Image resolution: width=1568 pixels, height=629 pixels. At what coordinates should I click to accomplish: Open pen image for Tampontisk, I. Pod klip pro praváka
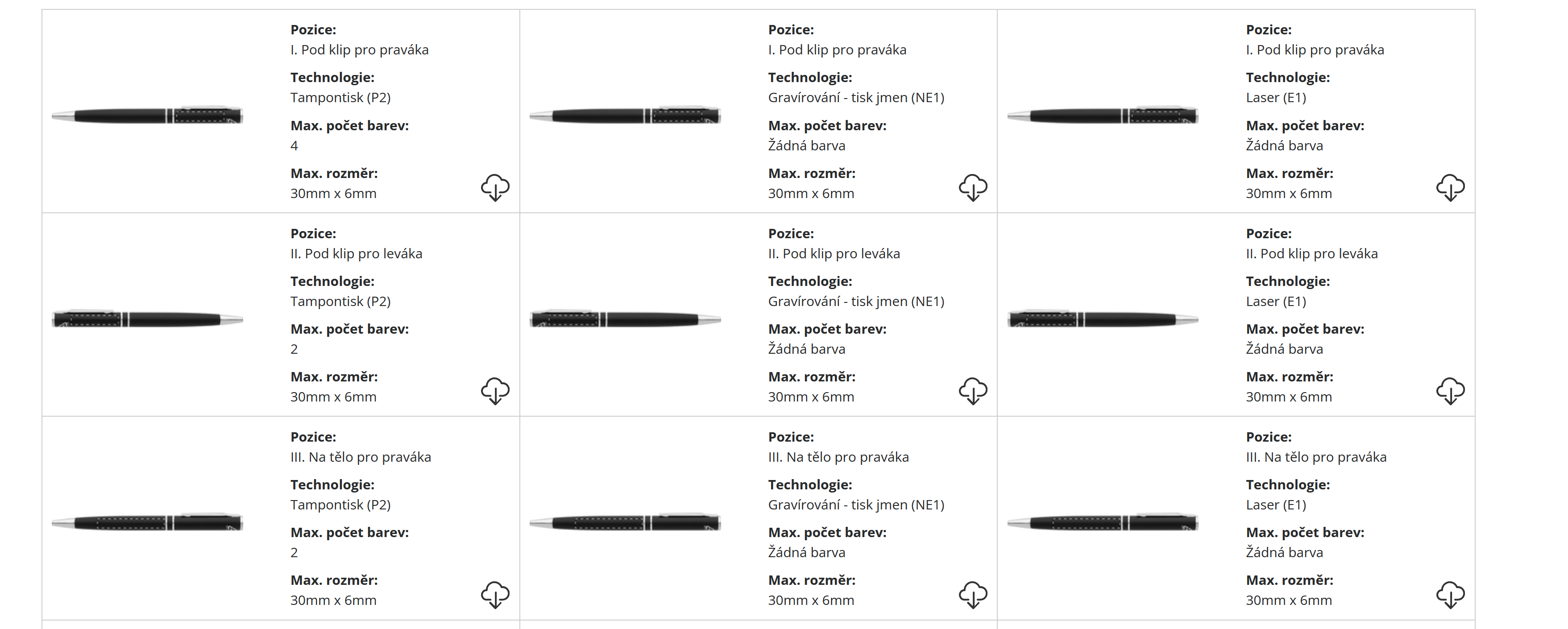[x=147, y=115]
